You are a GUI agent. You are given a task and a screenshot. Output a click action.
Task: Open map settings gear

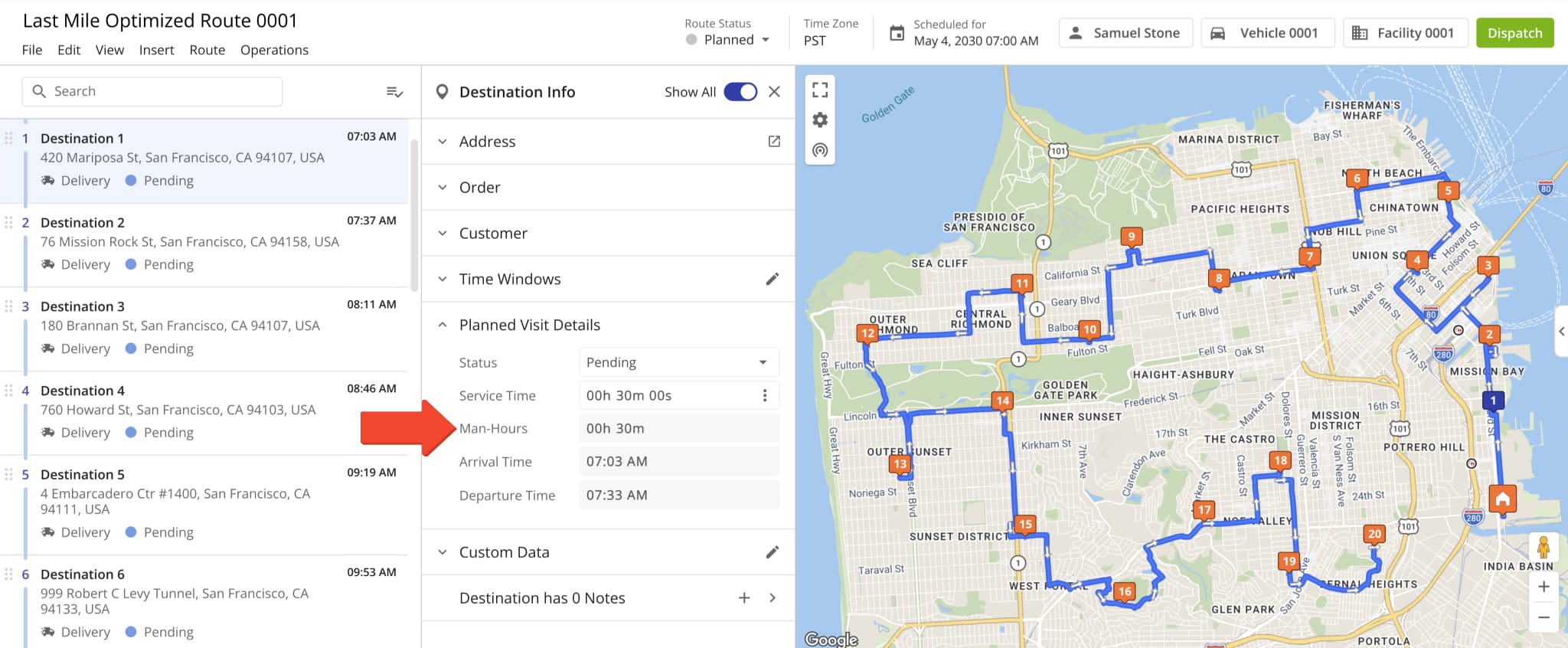coord(820,120)
